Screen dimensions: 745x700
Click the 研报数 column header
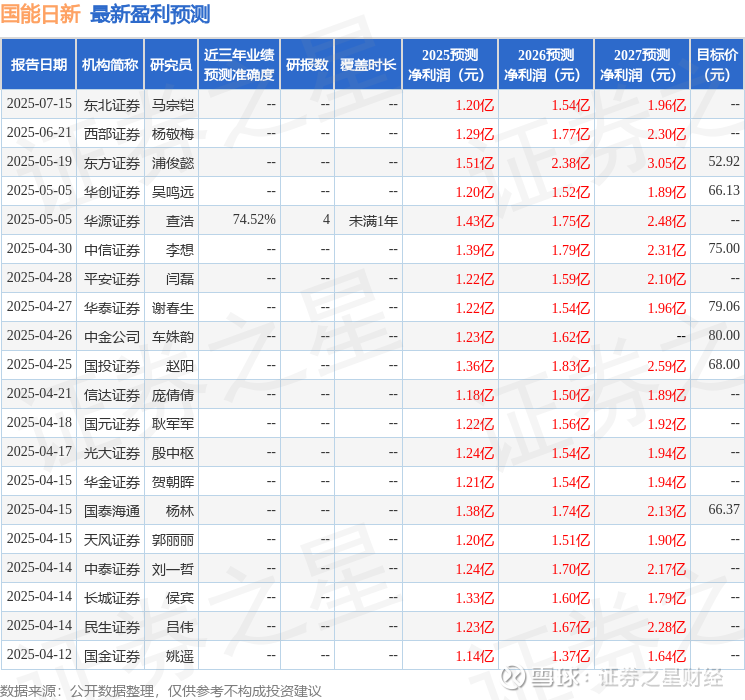pos(307,65)
